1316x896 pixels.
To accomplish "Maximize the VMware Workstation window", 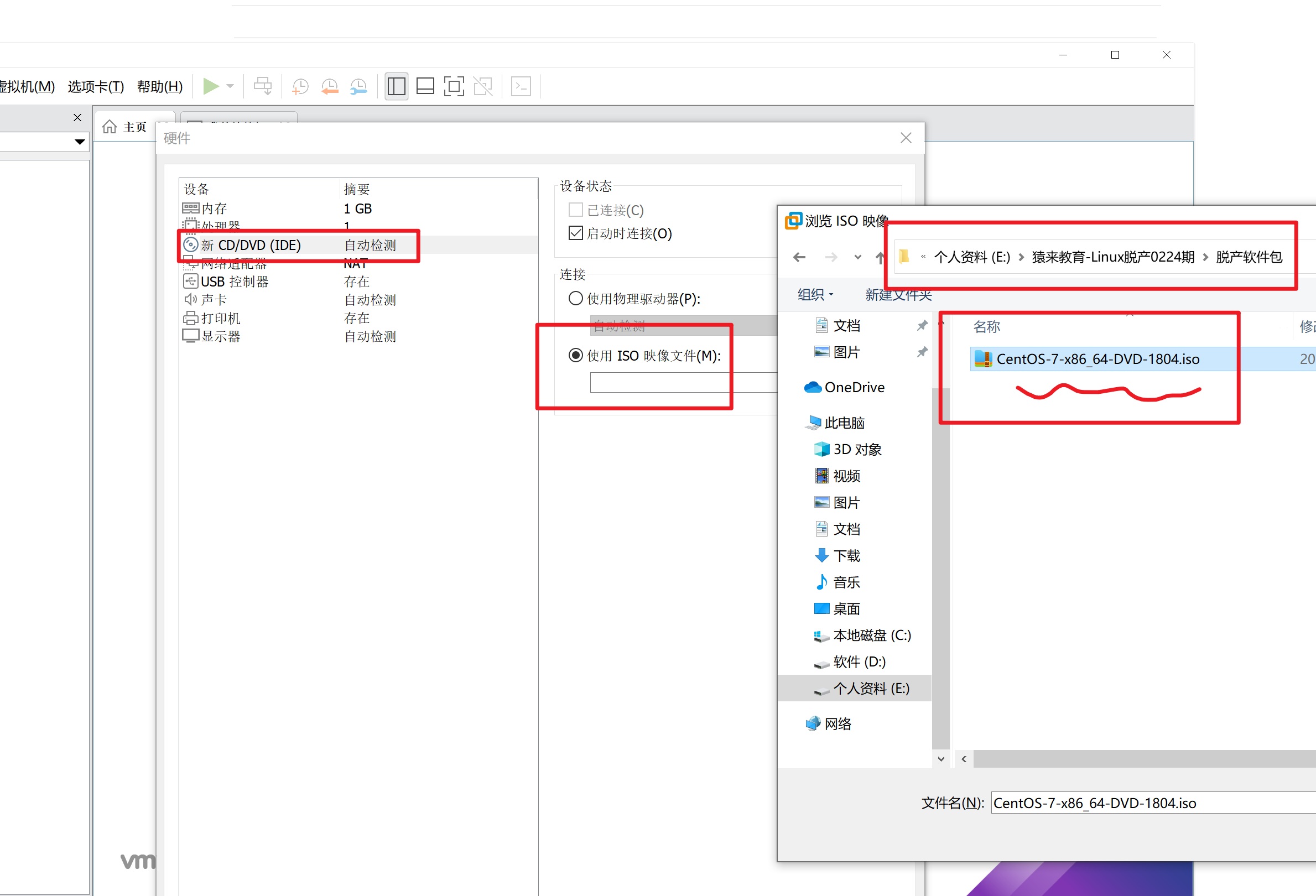I will (x=1115, y=55).
